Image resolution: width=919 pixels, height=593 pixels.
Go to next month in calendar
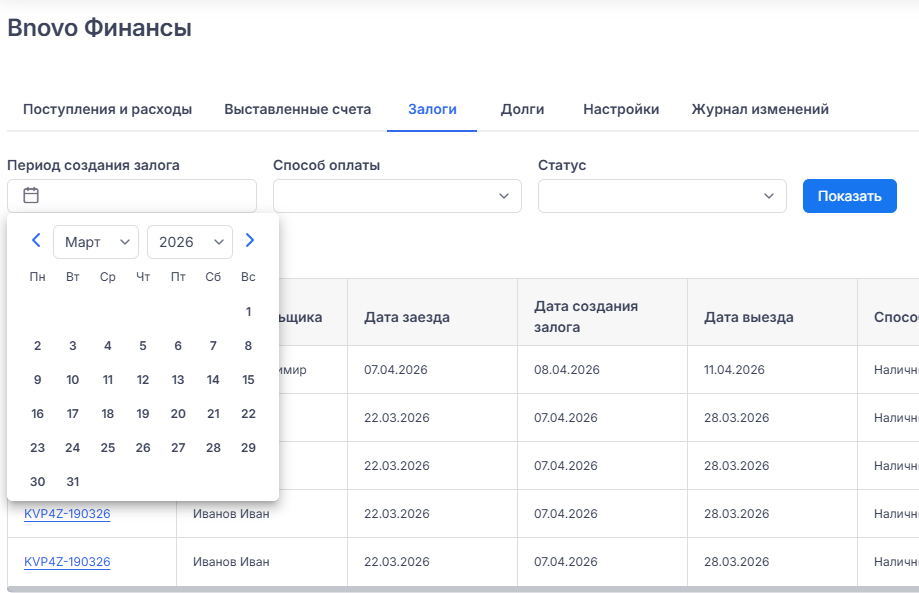pos(250,241)
